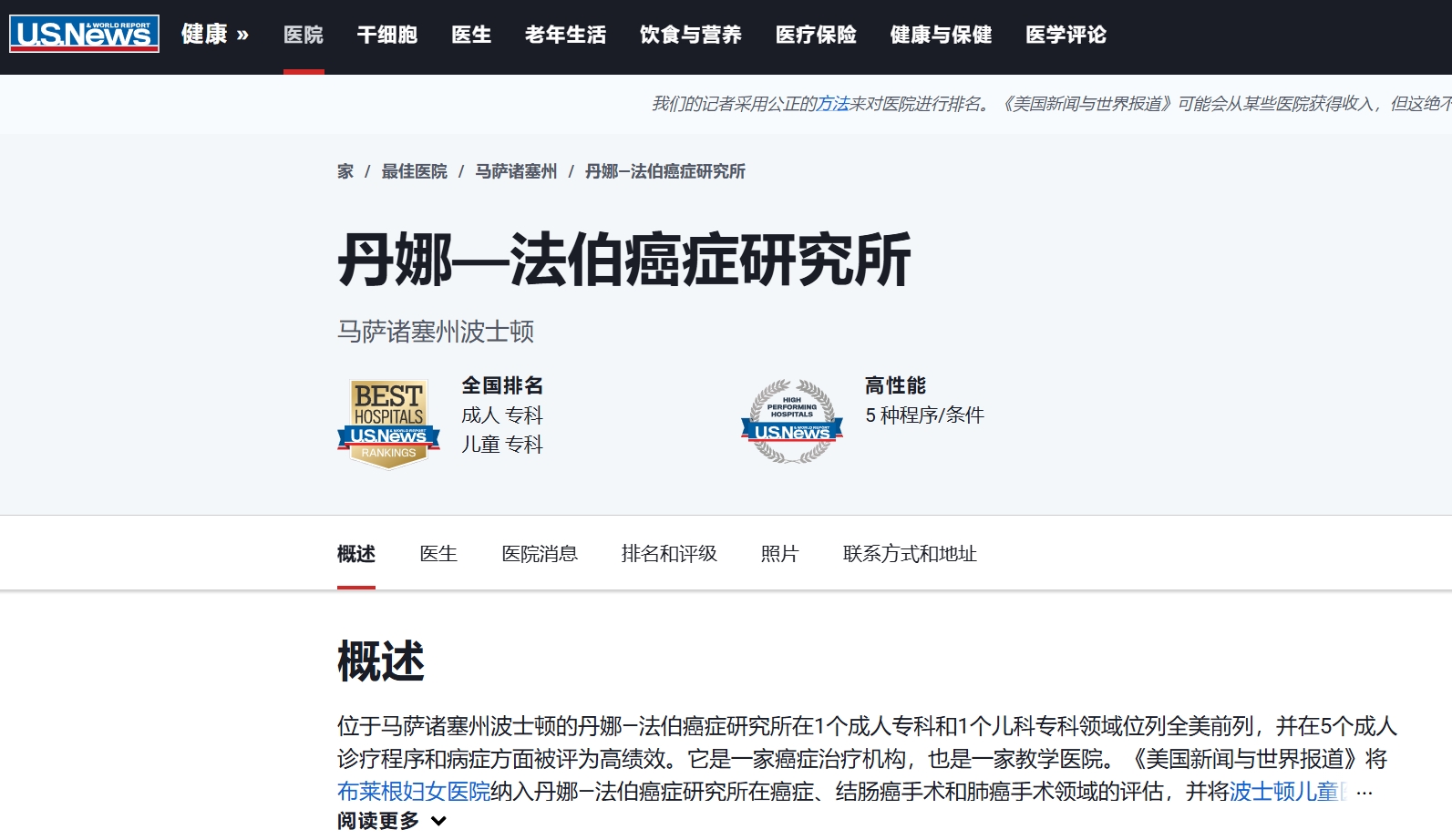The image size is (1452, 840).
Task: Expand overview with 阅读更多
Action: [x=392, y=821]
